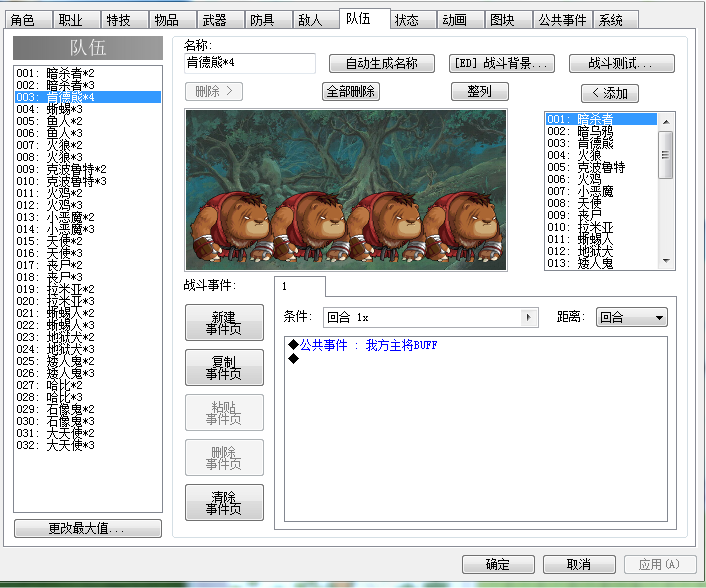The image size is (706, 588).
Task: Select troop 004: 蜥蜴*3
Action: coord(88,109)
